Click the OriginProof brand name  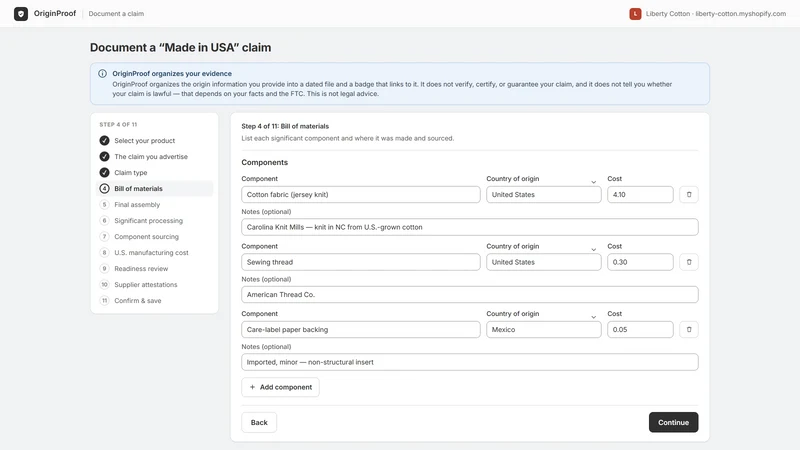coord(55,13)
